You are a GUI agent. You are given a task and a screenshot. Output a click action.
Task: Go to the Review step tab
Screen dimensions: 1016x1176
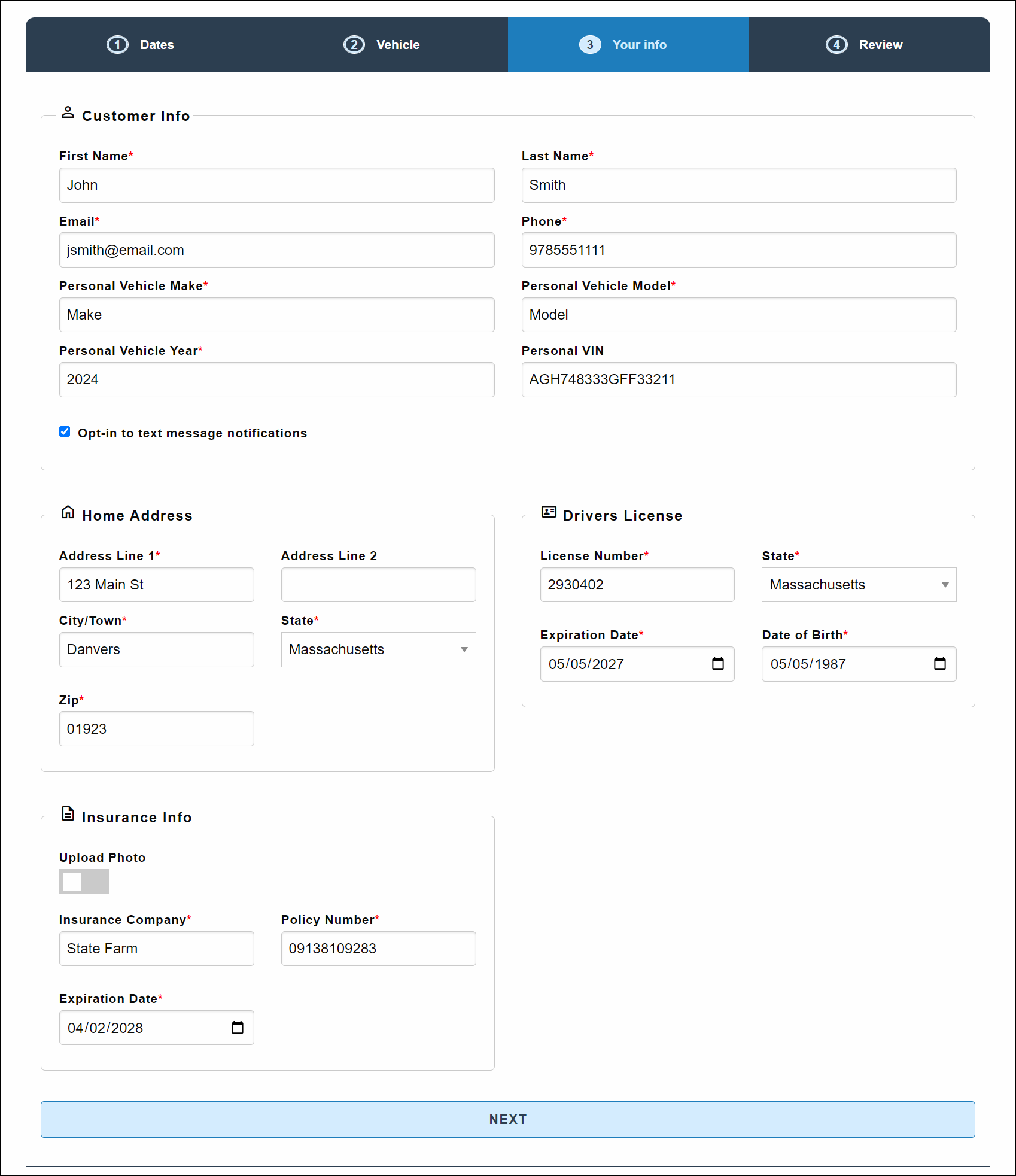(x=865, y=45)
